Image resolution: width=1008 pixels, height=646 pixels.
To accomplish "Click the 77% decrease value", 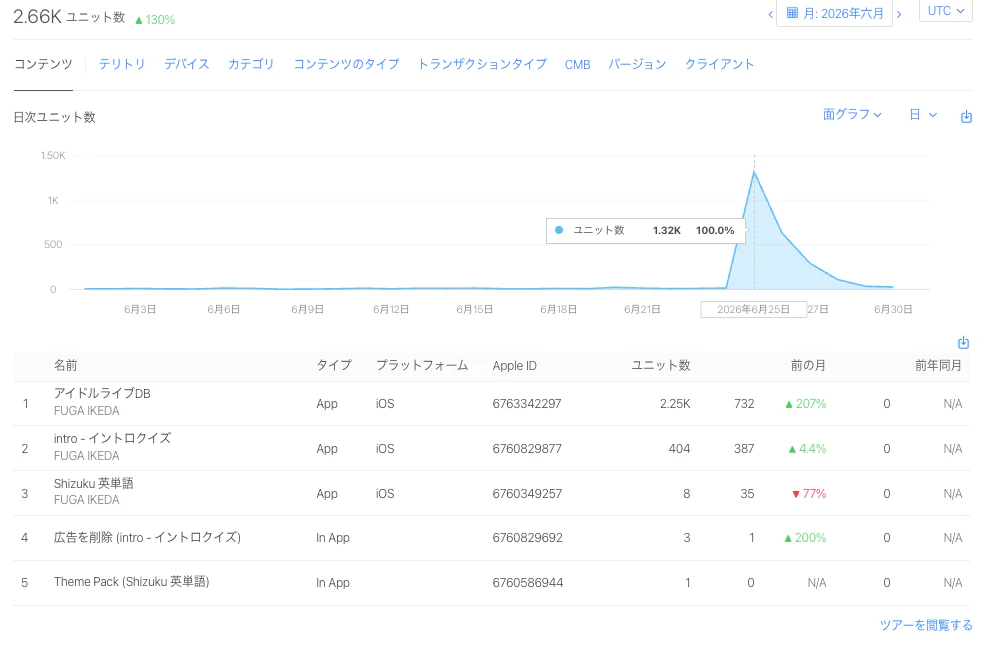I will tap(809, 494).
